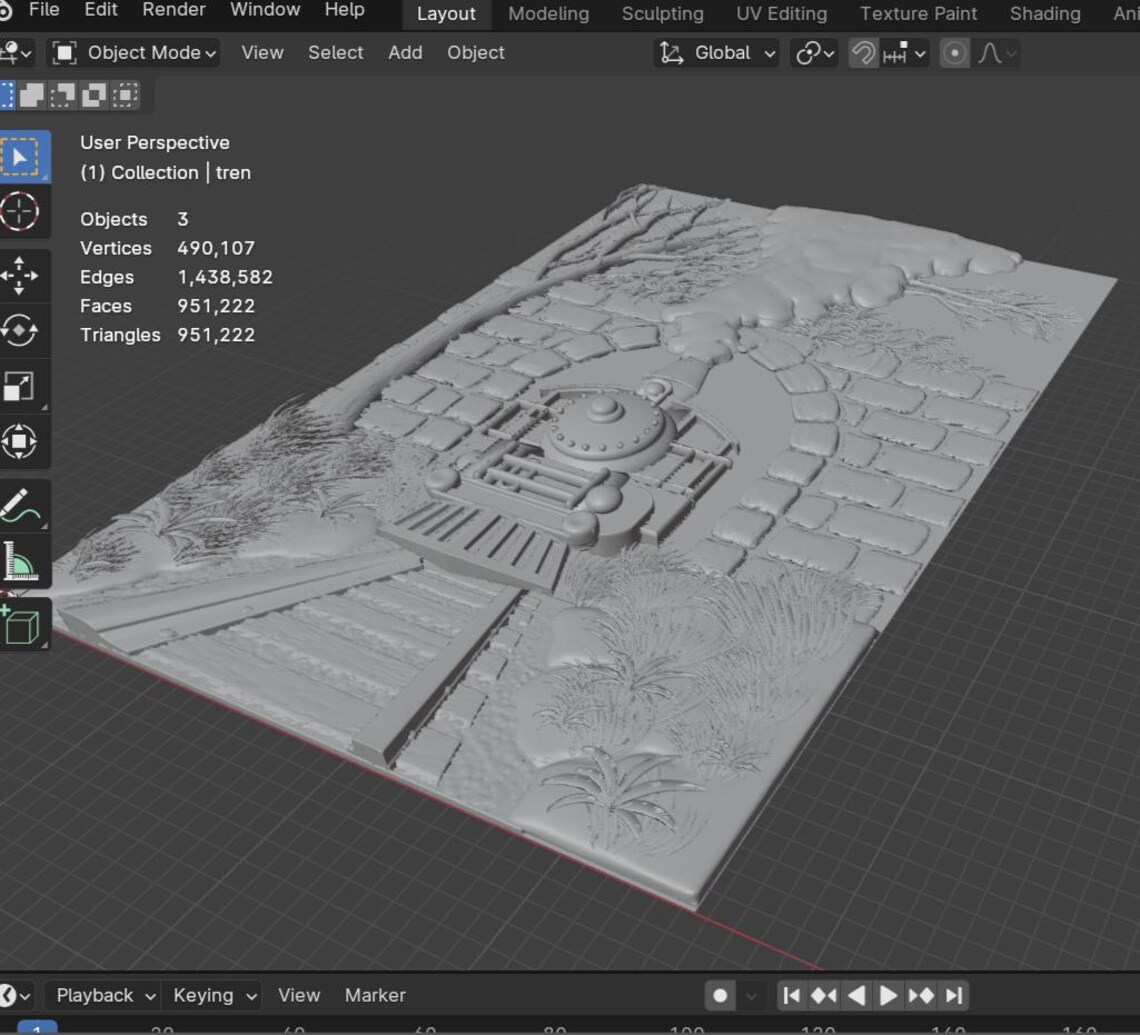
Task: Open the Render menu
Action: click(x=174, y=10)
